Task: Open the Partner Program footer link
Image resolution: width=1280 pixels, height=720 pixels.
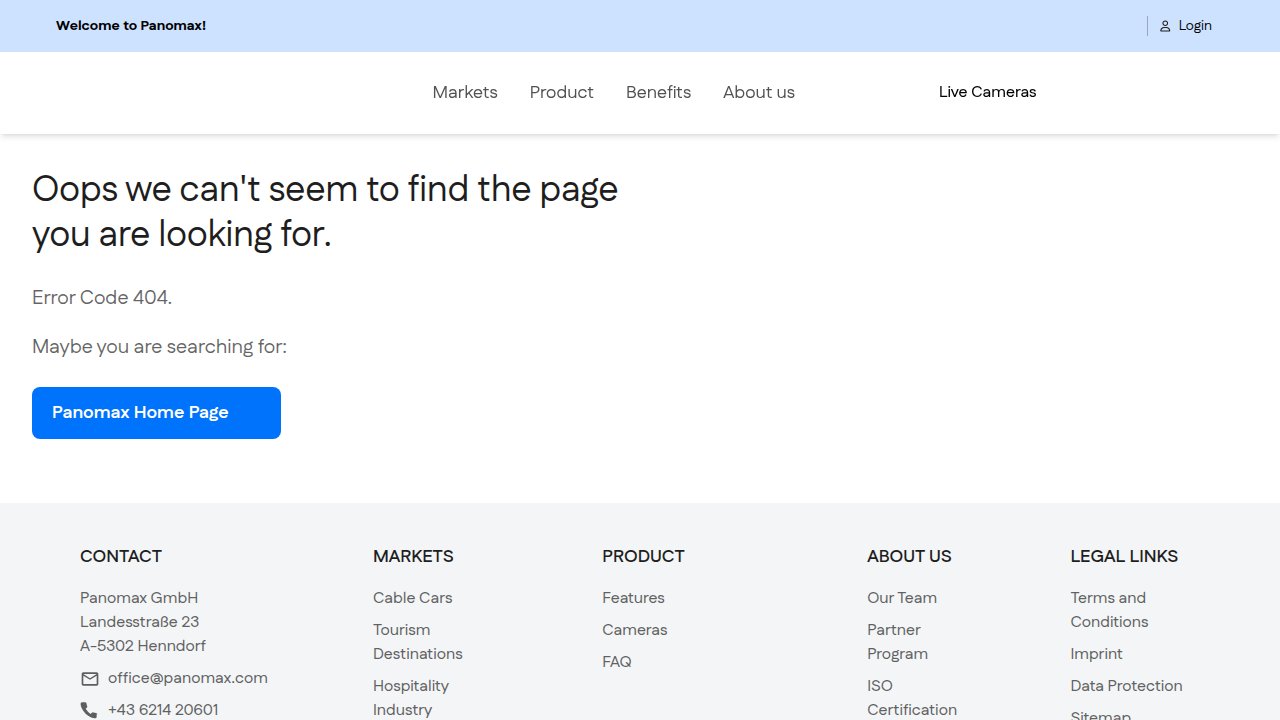Action: tap(898, 642)
